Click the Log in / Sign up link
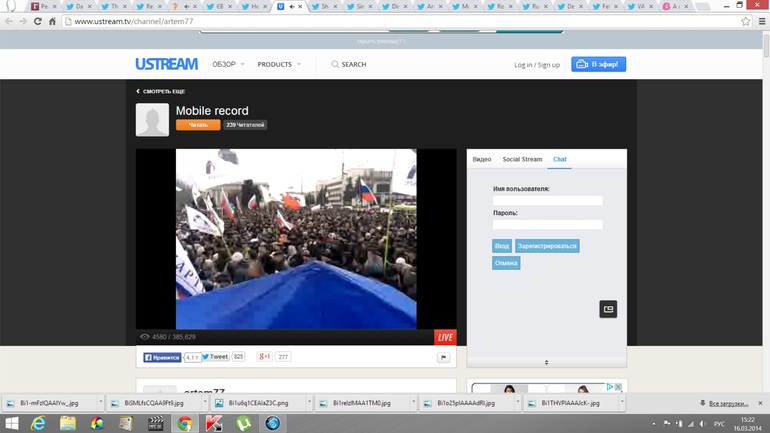 pyautogui.click(x=537, y=64)
